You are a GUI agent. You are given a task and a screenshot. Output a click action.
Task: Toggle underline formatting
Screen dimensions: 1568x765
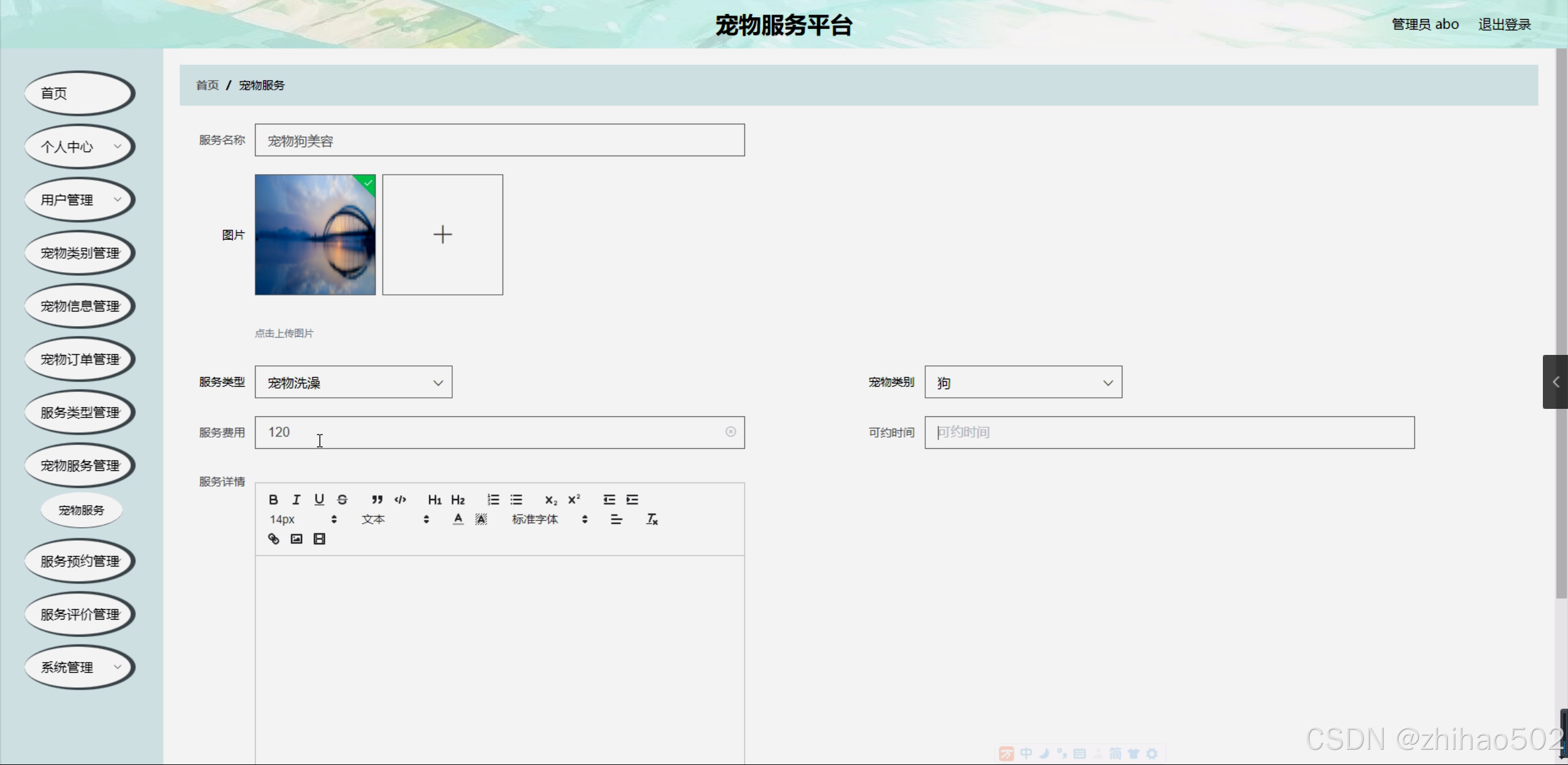tap(319, 500)
